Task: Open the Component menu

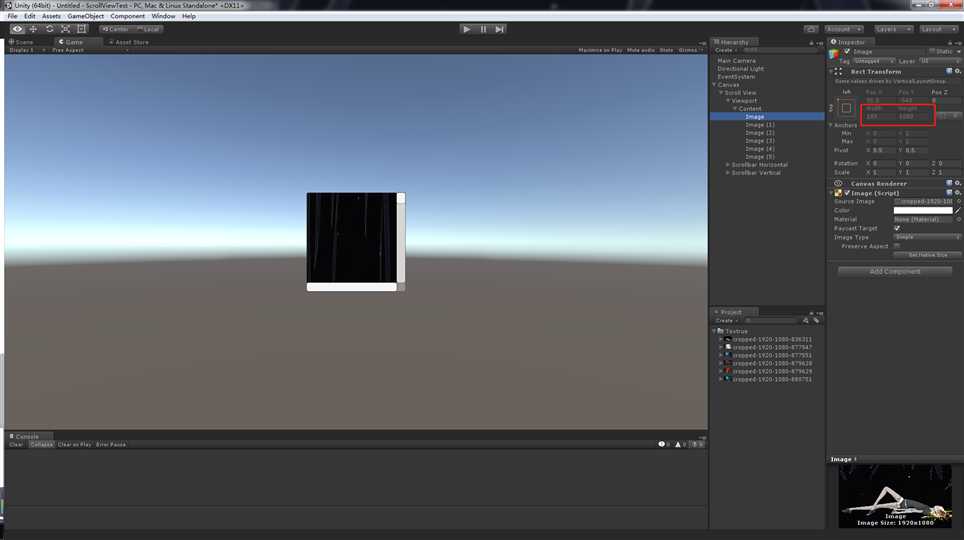Action: click(x=128, y=16)
